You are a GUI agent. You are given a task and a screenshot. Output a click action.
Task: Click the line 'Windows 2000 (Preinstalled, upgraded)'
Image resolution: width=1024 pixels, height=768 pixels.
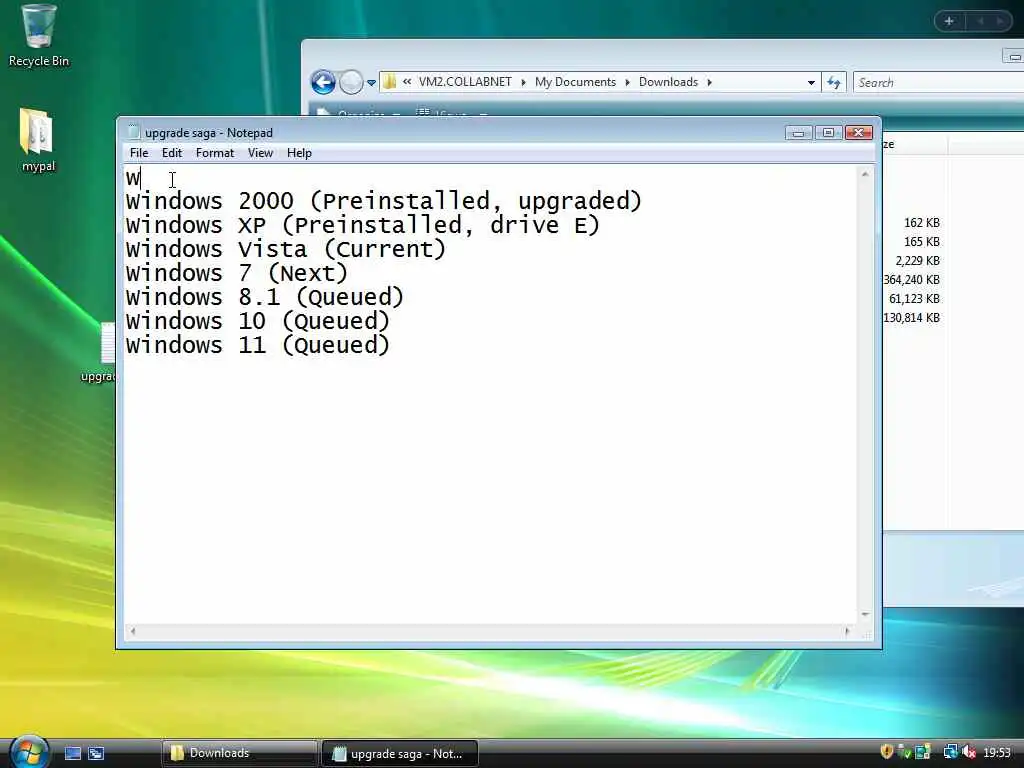[384, 201]
